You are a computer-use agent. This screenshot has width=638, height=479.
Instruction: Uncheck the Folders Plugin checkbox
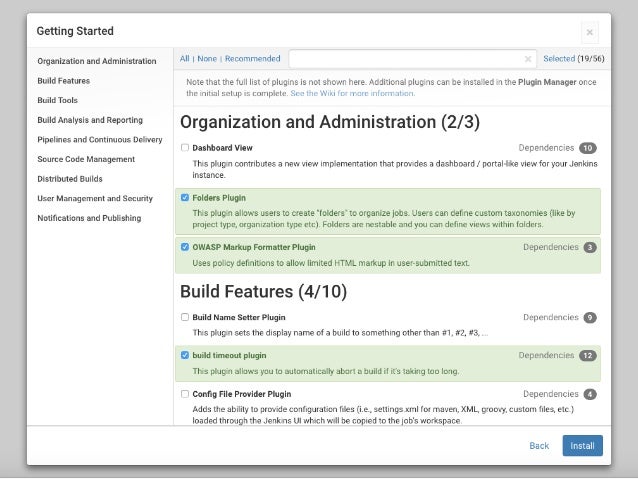coord(185,197)
